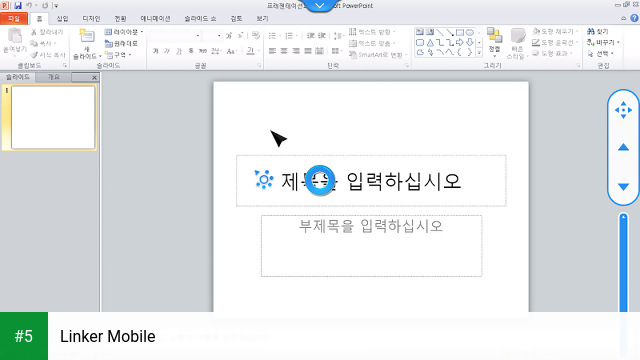
Task: Expand the shapes gallery more arrow
Action: 479,53
